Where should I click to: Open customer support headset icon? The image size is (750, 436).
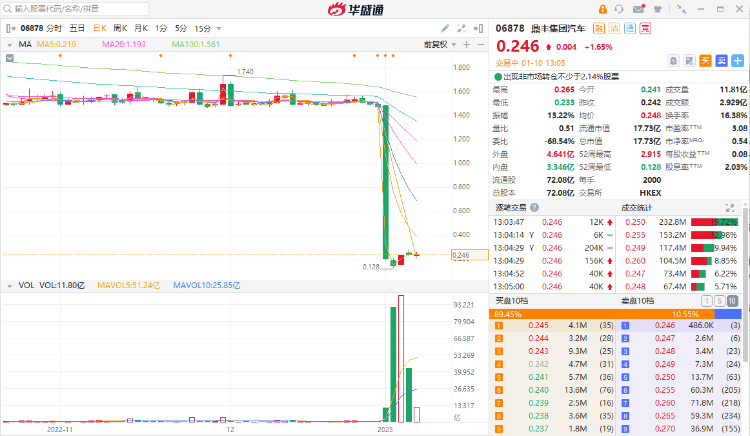pyautogui.click(x=619, y=9)
